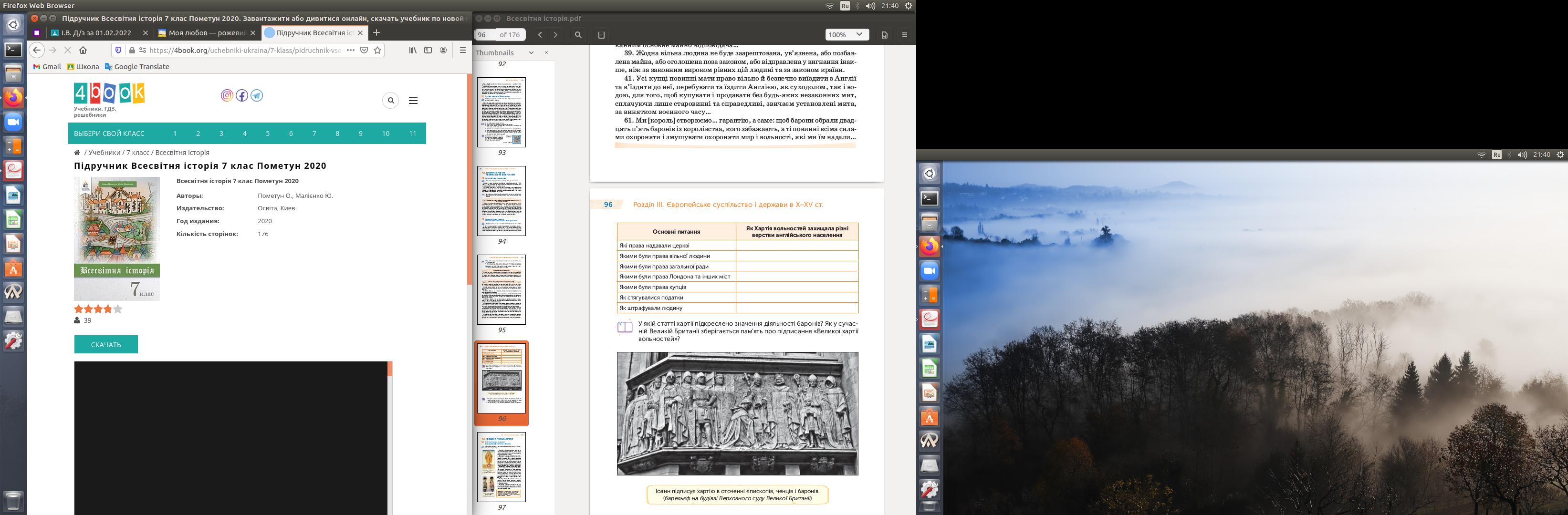1568x515 pixels.
Task: Expand the Thumbnails sidebar mode dropdown
Action: (x=531, y=53)
